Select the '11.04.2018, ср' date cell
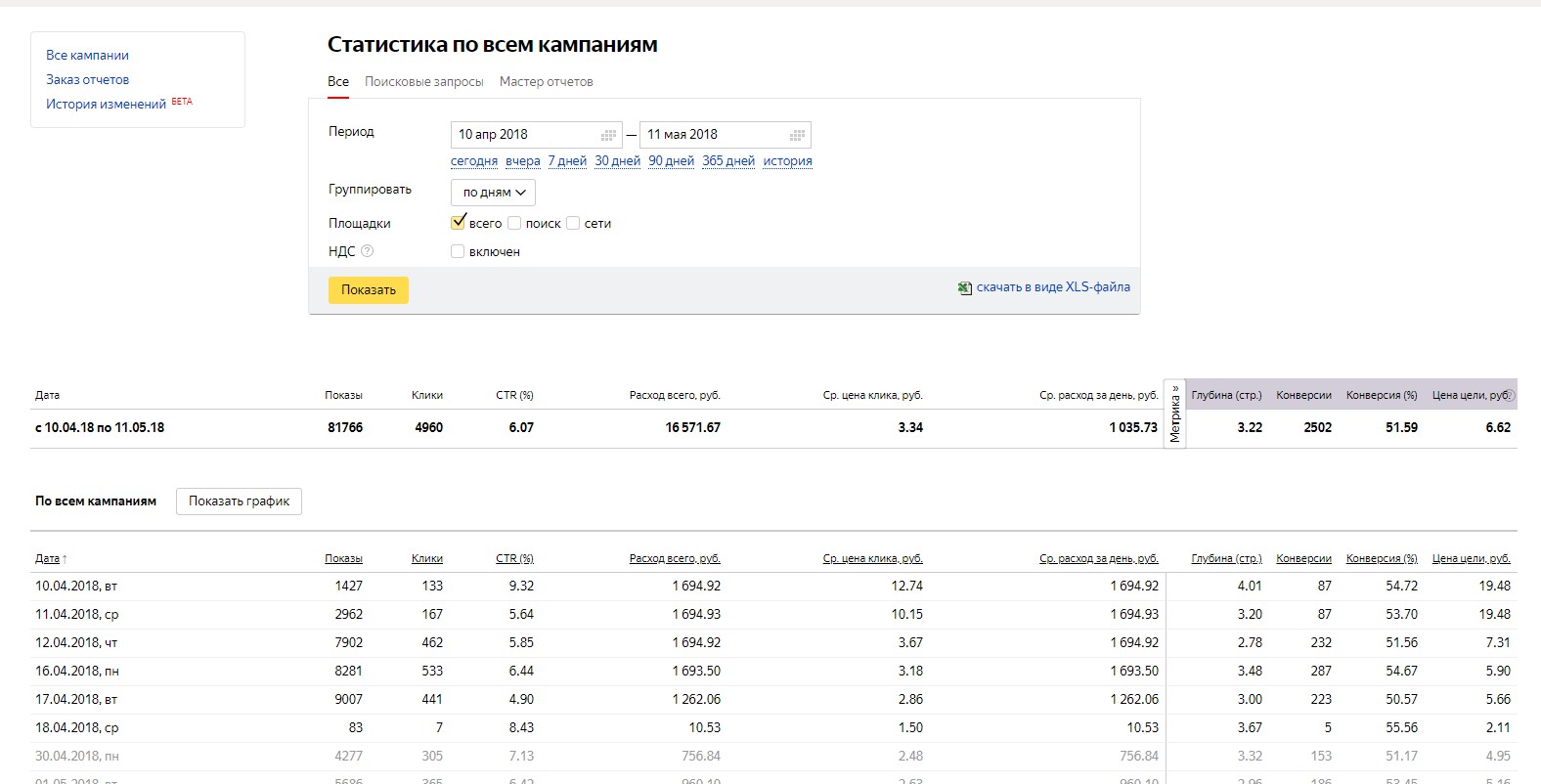The image size is (1541, 784). [x=76, y=614]
